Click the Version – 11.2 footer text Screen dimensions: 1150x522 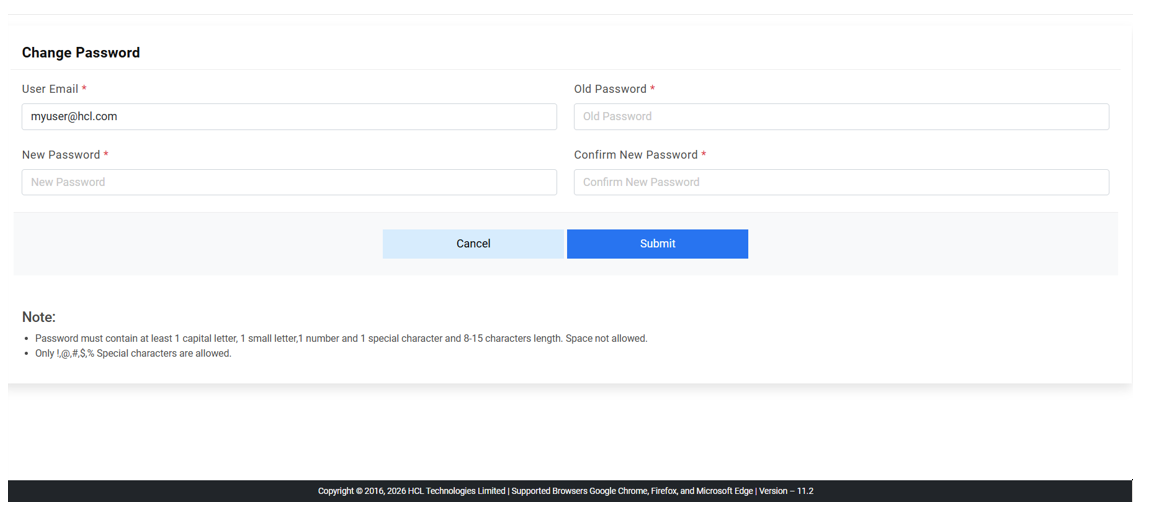786,491
